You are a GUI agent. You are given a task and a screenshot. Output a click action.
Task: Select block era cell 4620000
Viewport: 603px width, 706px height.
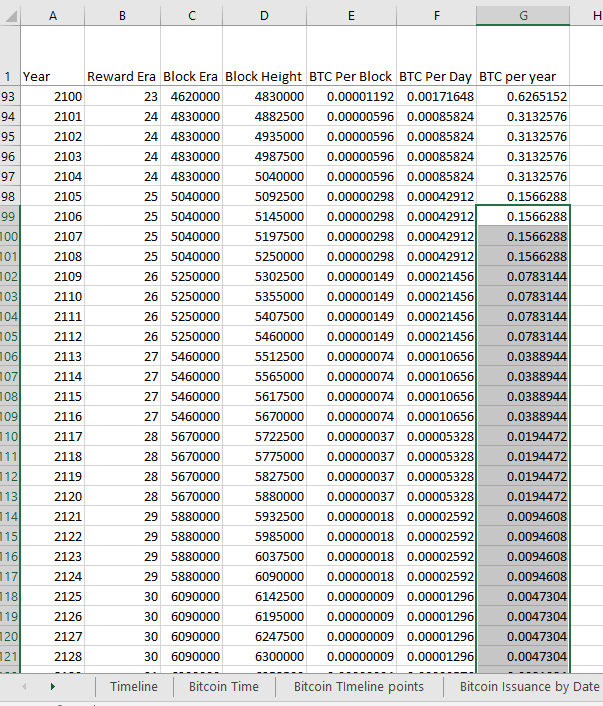point(191,96)
